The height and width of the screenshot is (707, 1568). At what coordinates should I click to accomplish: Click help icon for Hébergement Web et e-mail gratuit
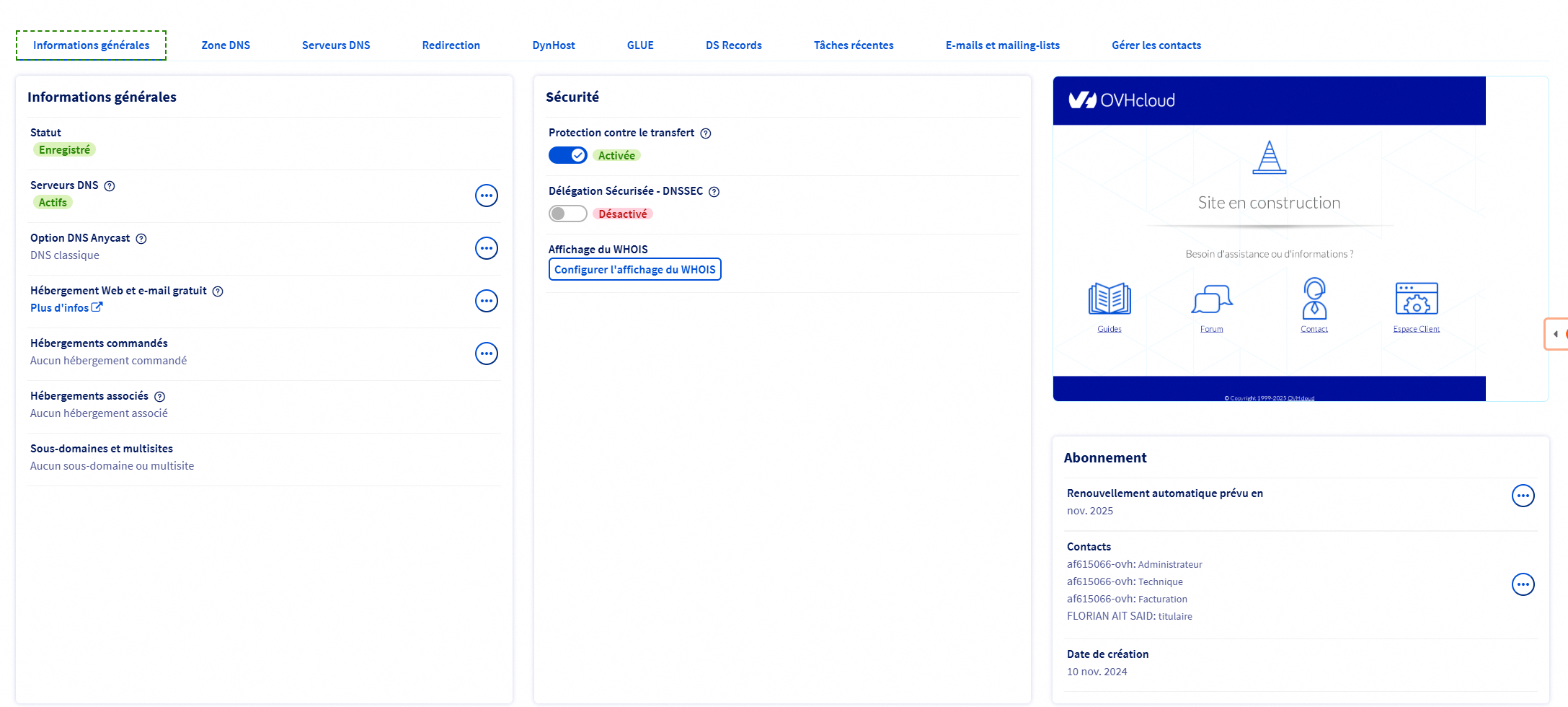(x=218, y=291)
